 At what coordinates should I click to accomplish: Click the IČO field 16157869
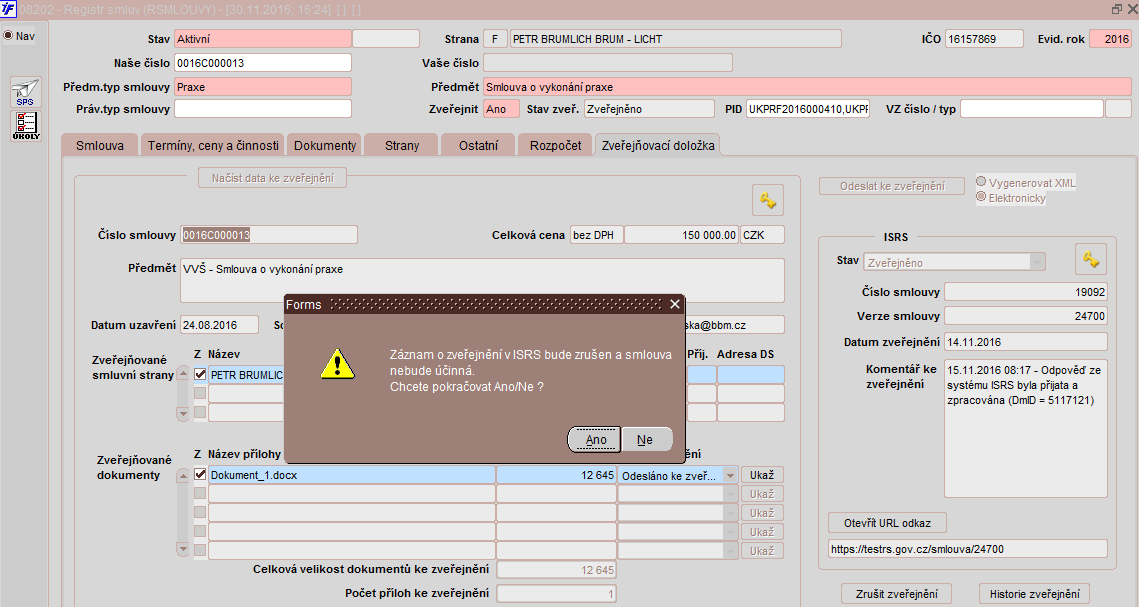click(984, 38)
